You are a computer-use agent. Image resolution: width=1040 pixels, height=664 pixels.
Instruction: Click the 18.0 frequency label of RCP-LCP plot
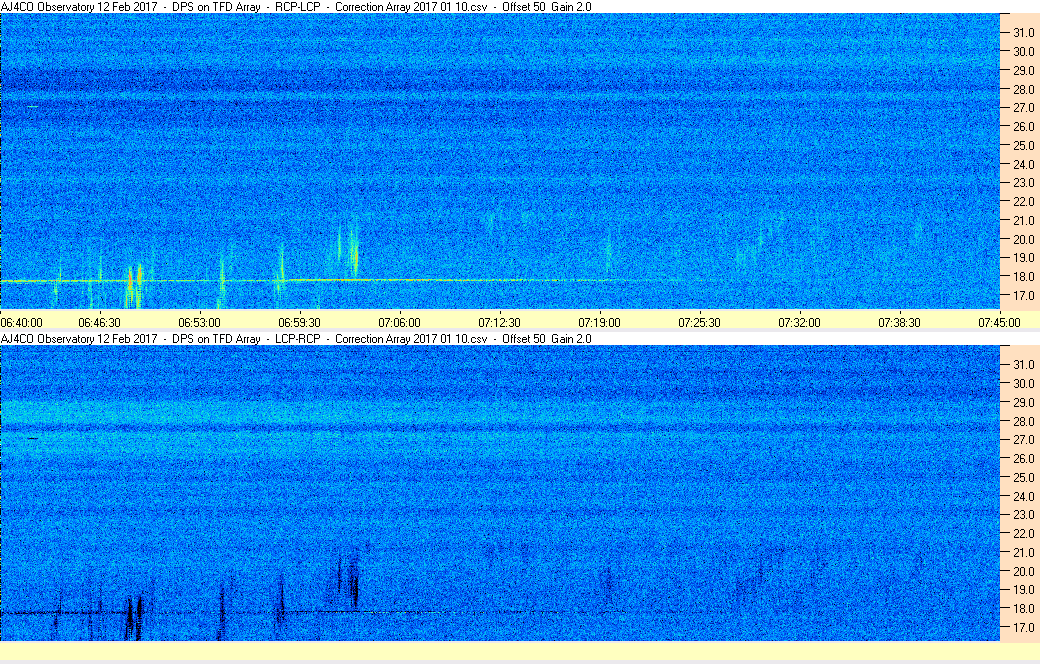tap(1023, 277)
